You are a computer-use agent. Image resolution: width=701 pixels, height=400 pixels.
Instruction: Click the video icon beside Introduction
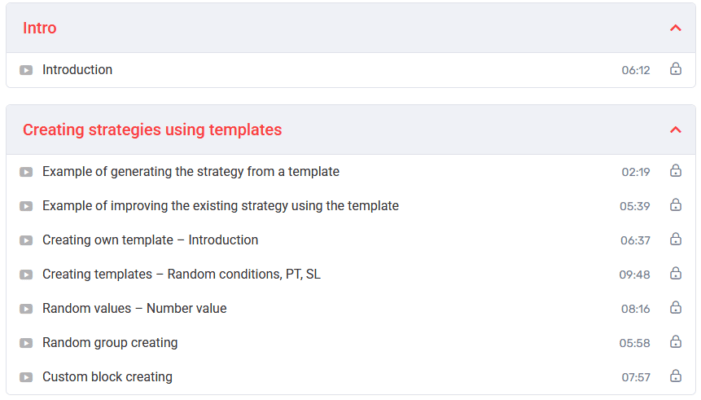26,70
